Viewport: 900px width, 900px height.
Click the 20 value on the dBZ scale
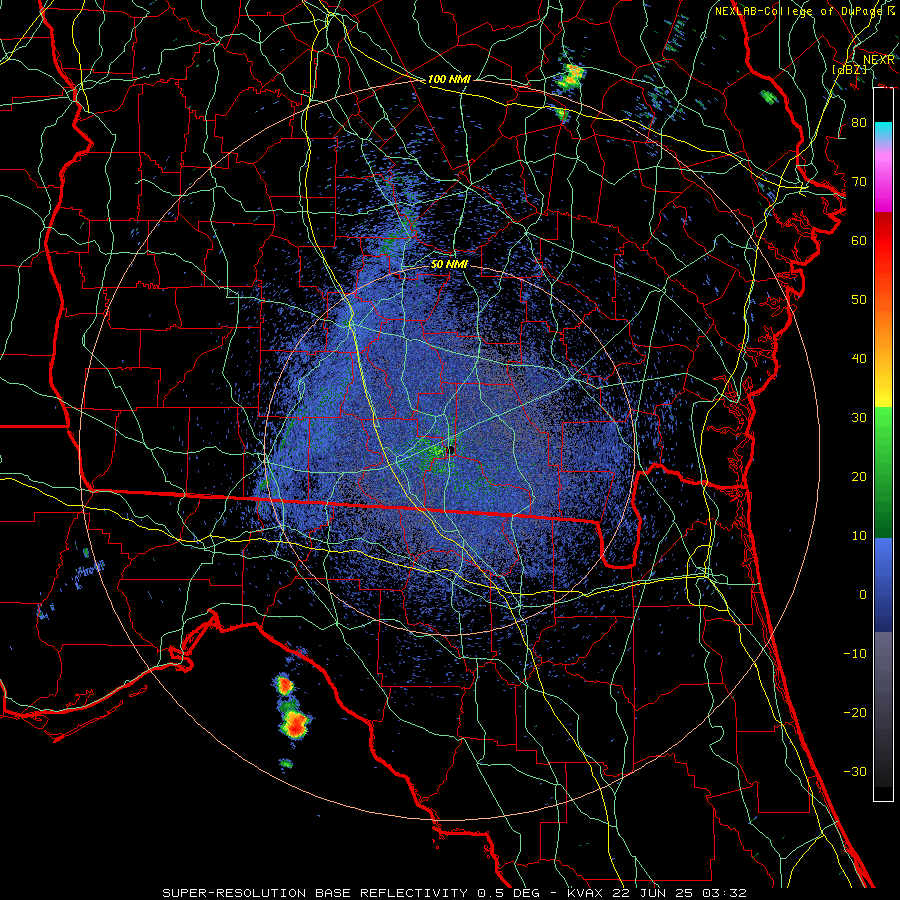tap(859, 476)
